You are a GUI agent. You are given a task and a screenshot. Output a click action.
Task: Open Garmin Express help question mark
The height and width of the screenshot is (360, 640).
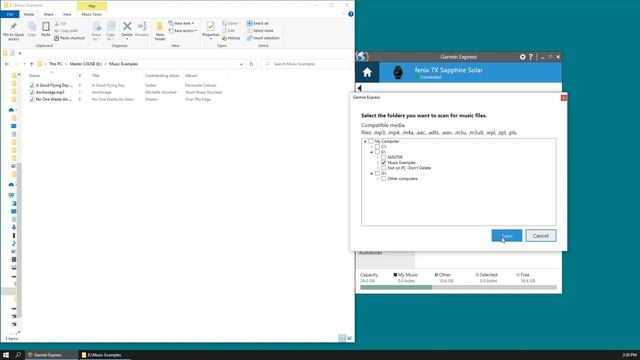pyautogui.click(x=531, y=57)
